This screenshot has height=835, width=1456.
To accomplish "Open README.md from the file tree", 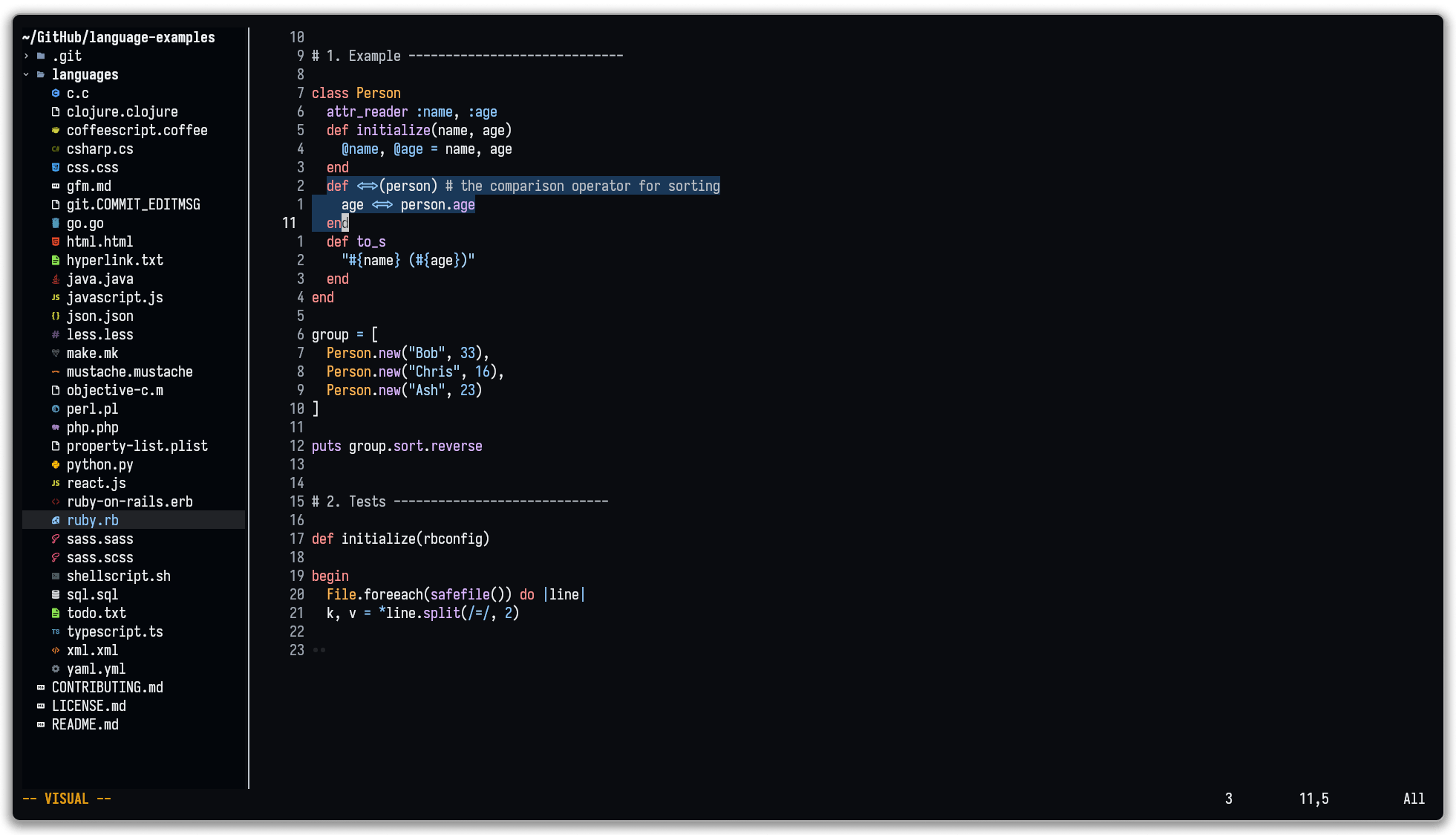I will coord(85,725).
